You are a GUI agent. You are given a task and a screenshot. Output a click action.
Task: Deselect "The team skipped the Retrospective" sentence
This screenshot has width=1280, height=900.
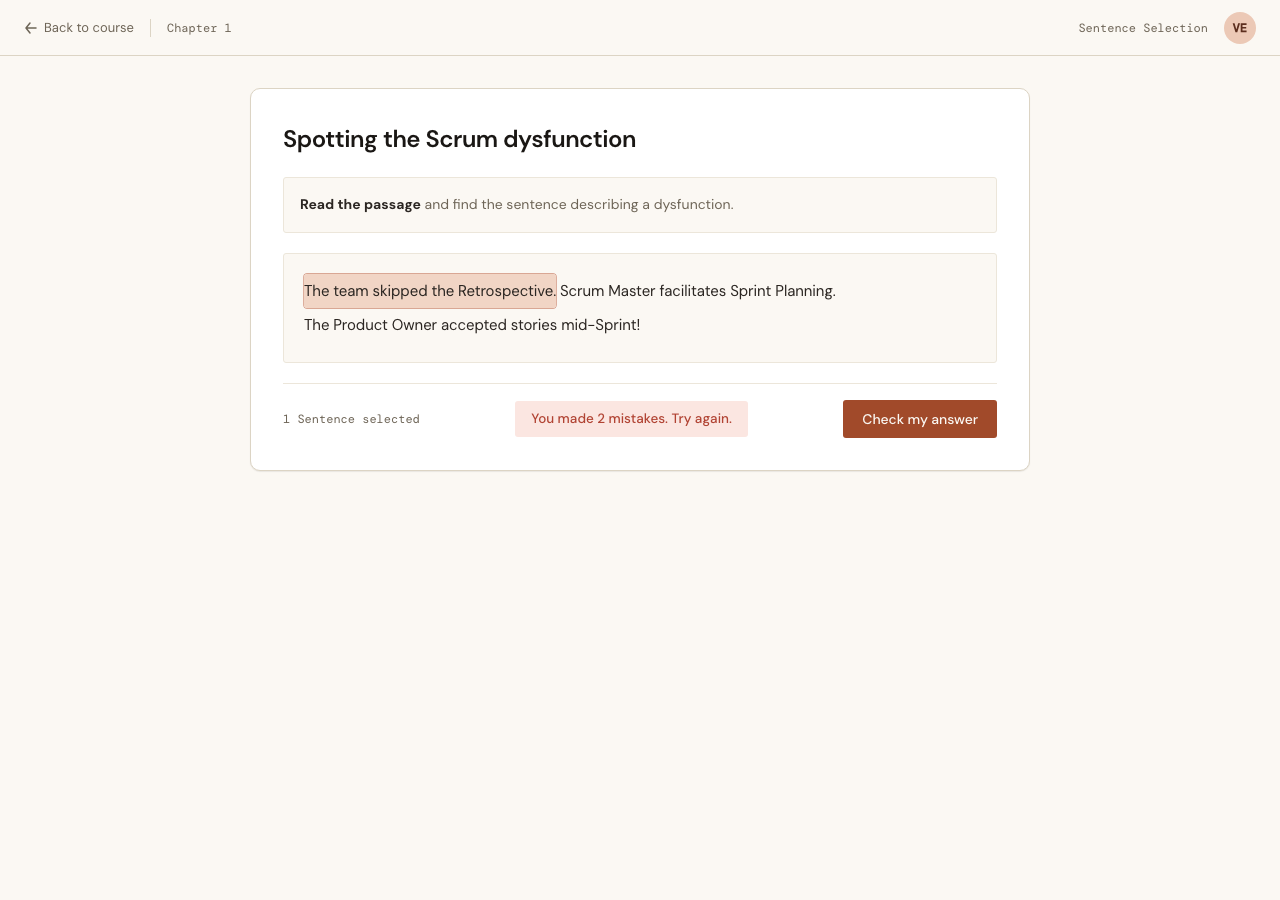(430, 291)
